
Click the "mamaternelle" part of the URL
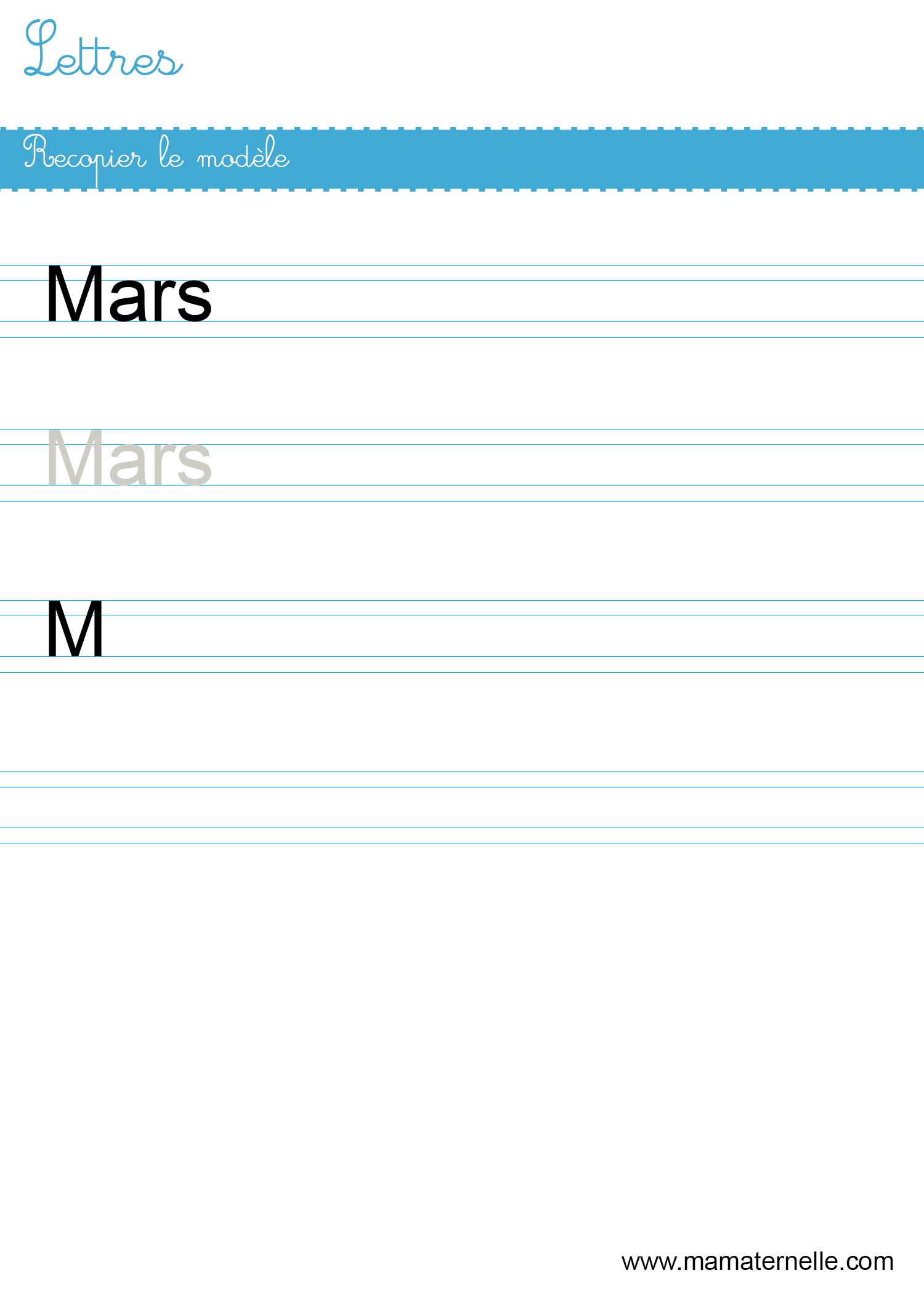coord(761,1261)
